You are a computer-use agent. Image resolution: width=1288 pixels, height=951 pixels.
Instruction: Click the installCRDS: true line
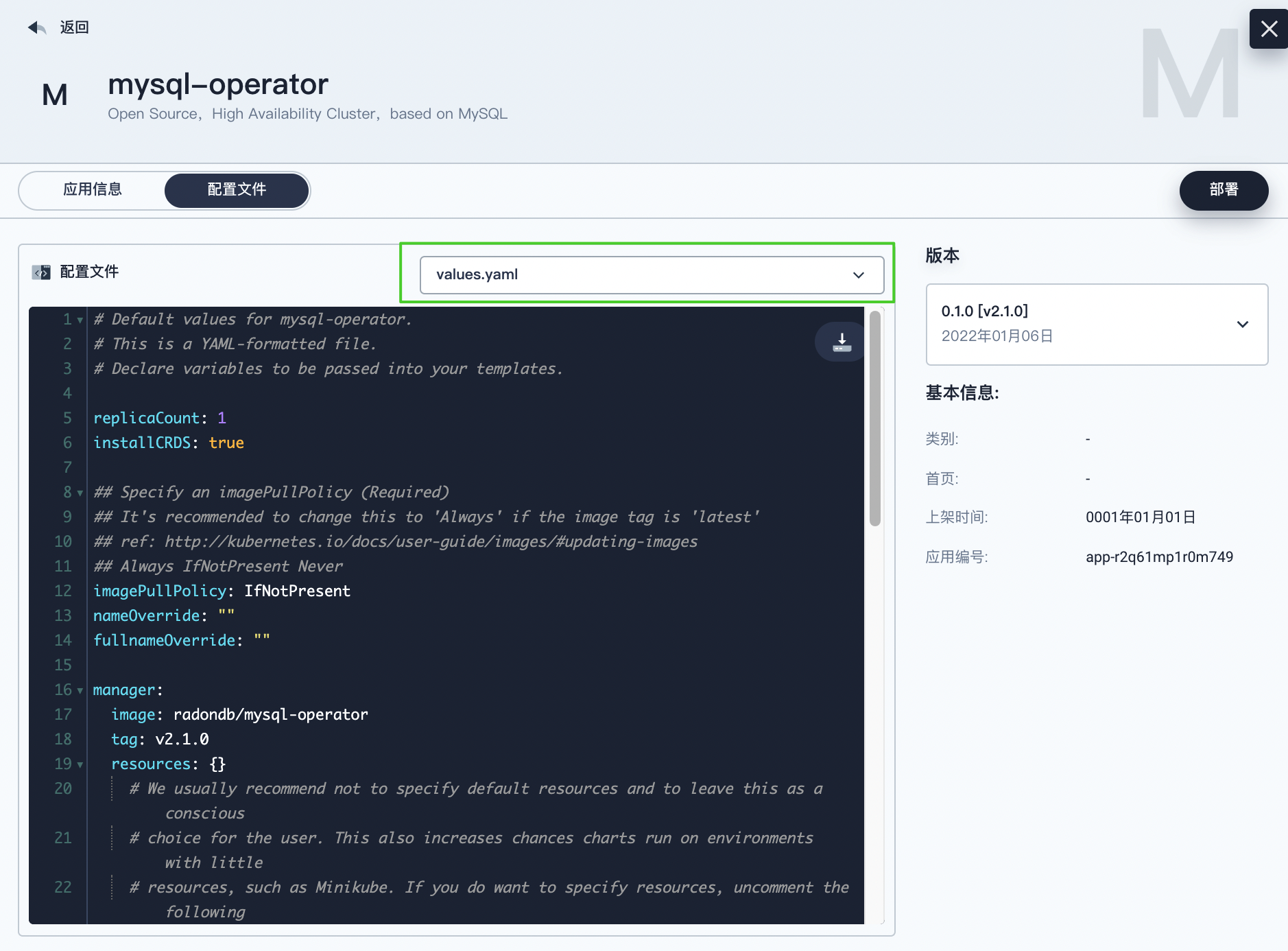(x=169, y=443)
